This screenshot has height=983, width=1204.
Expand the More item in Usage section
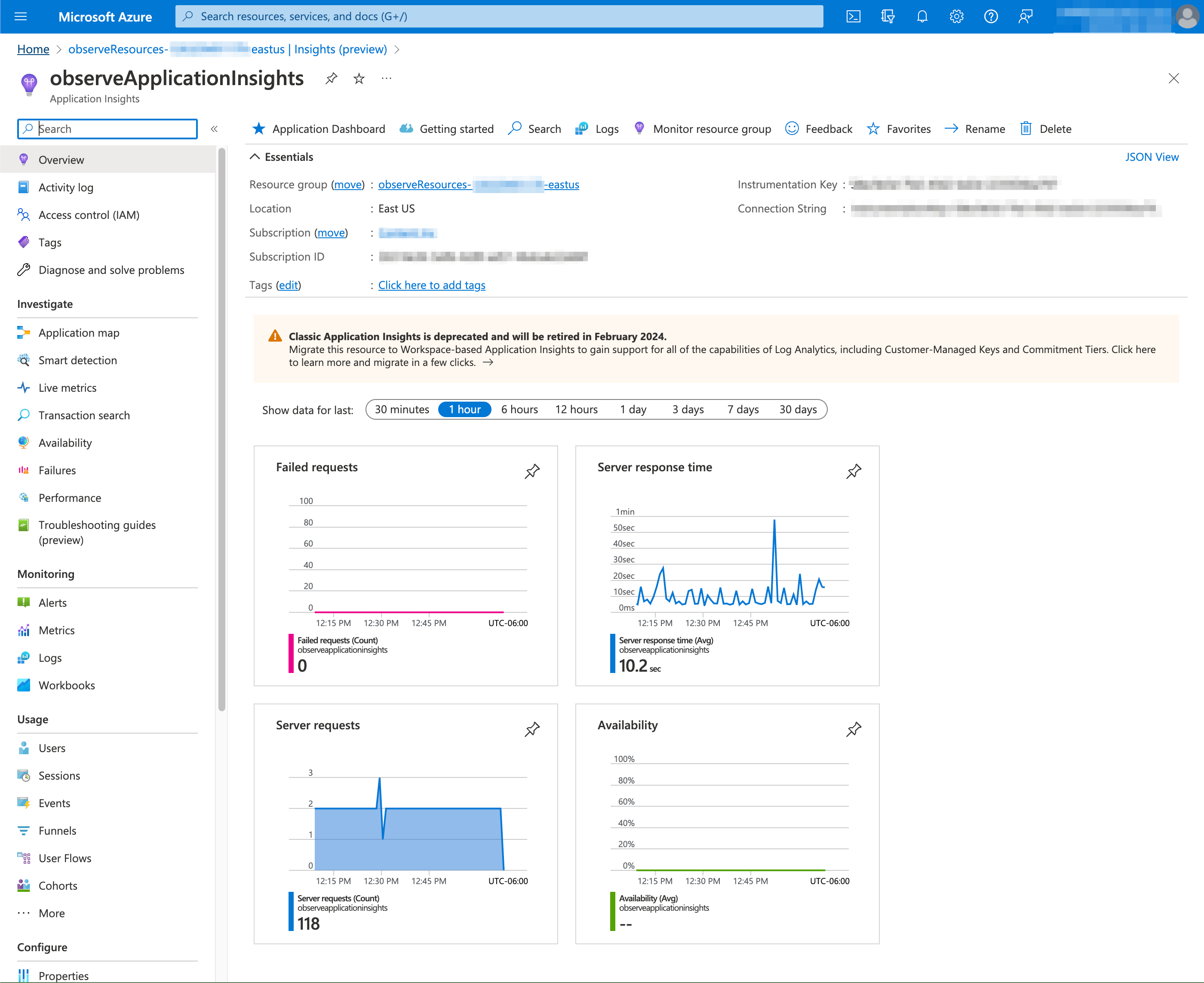pyautogui.click(x=51, y=913)
